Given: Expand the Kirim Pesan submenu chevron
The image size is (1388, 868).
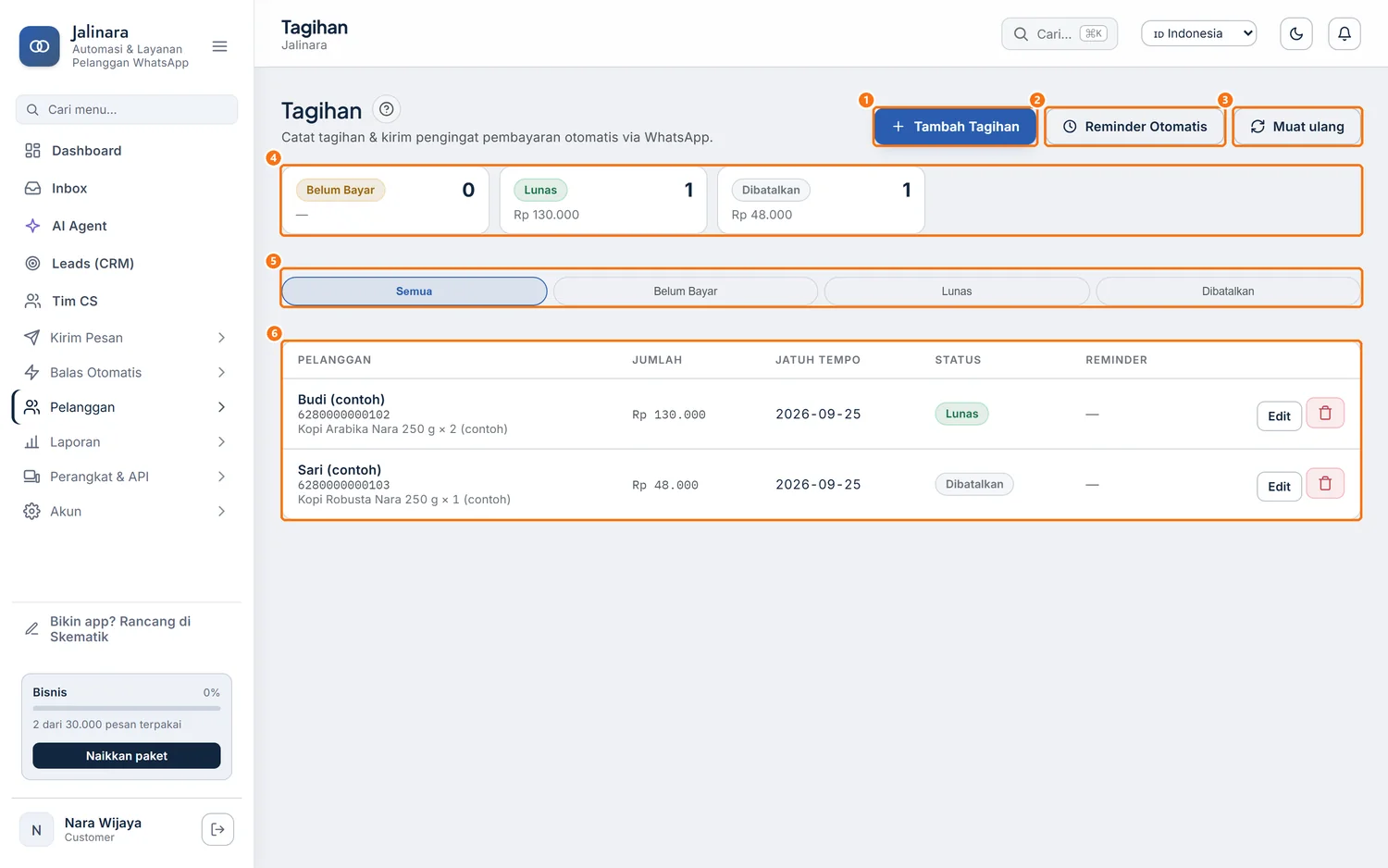Looking at the screenshot, I should click(x=221, y=338).
